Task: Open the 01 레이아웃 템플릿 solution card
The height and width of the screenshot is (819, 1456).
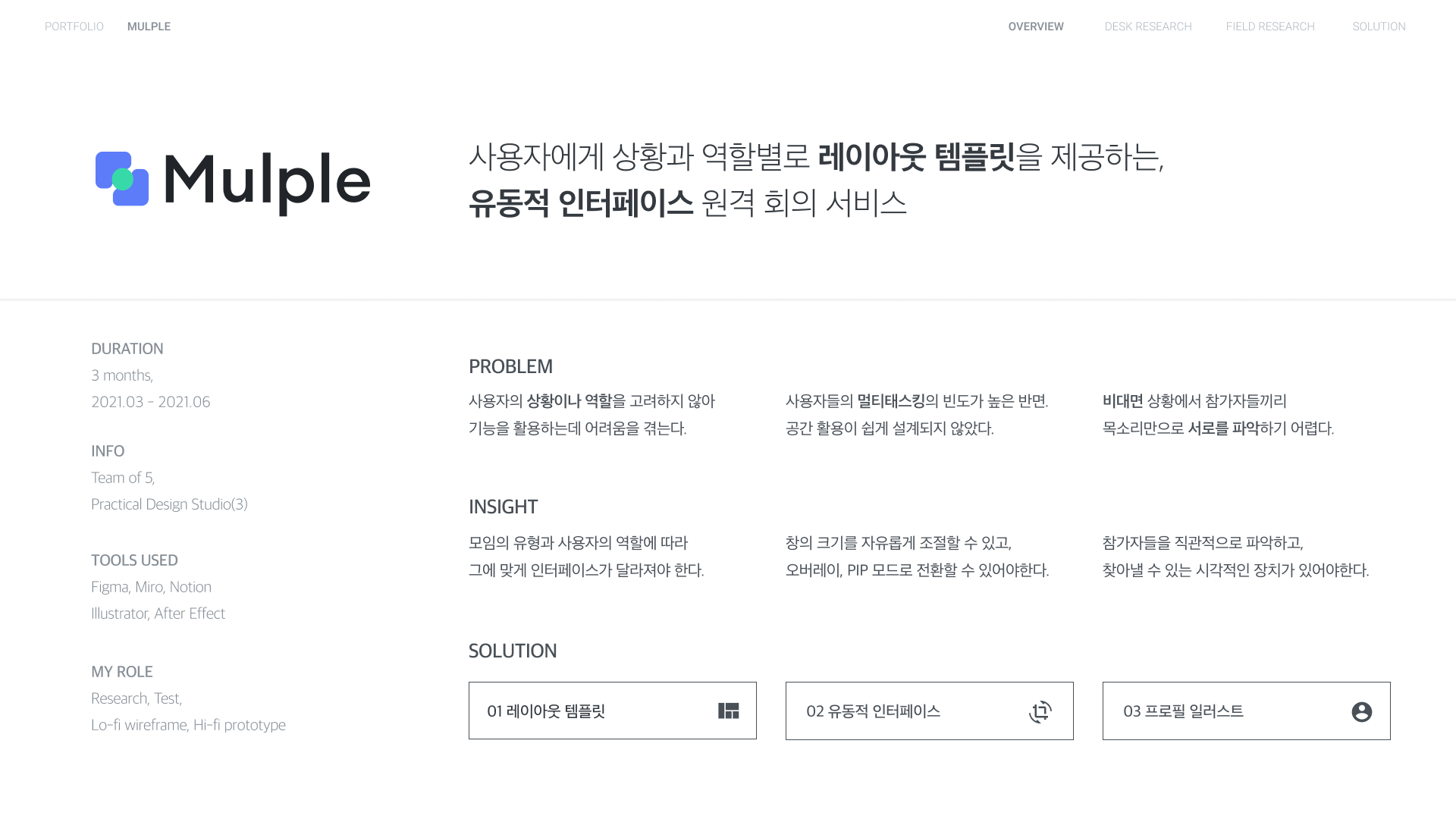Action: 613,711
